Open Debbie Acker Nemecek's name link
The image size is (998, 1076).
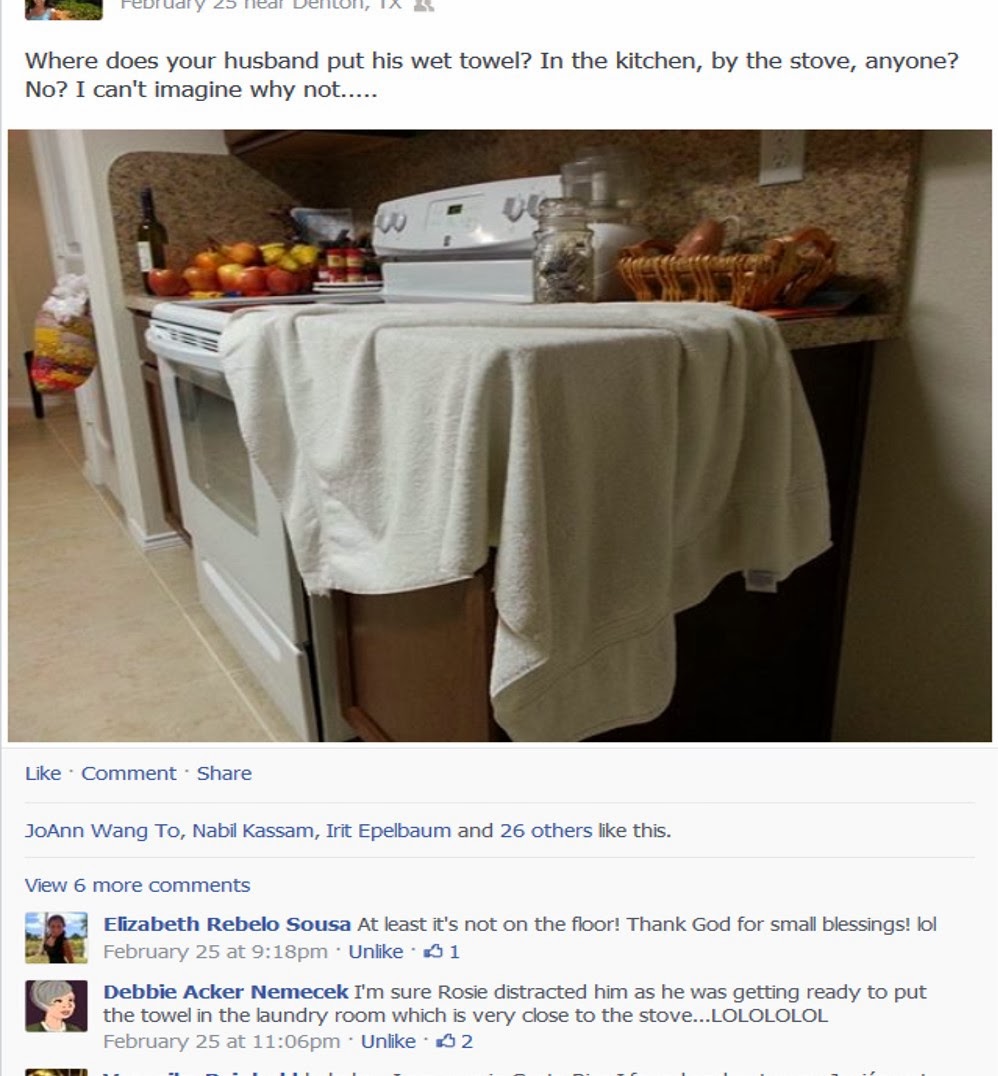pos(226,992)
